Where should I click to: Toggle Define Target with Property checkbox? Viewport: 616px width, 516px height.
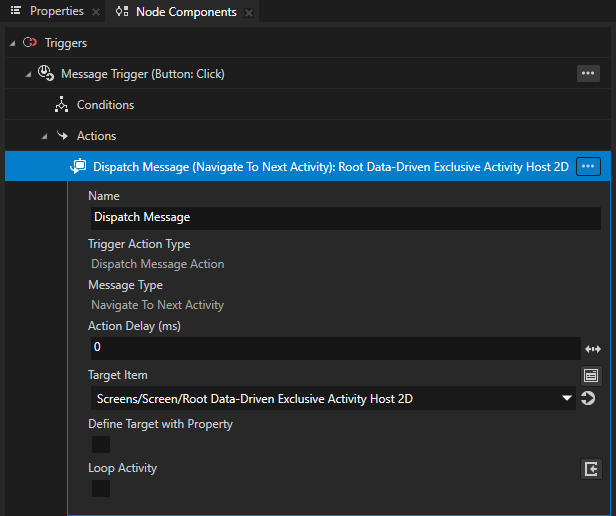101,444
